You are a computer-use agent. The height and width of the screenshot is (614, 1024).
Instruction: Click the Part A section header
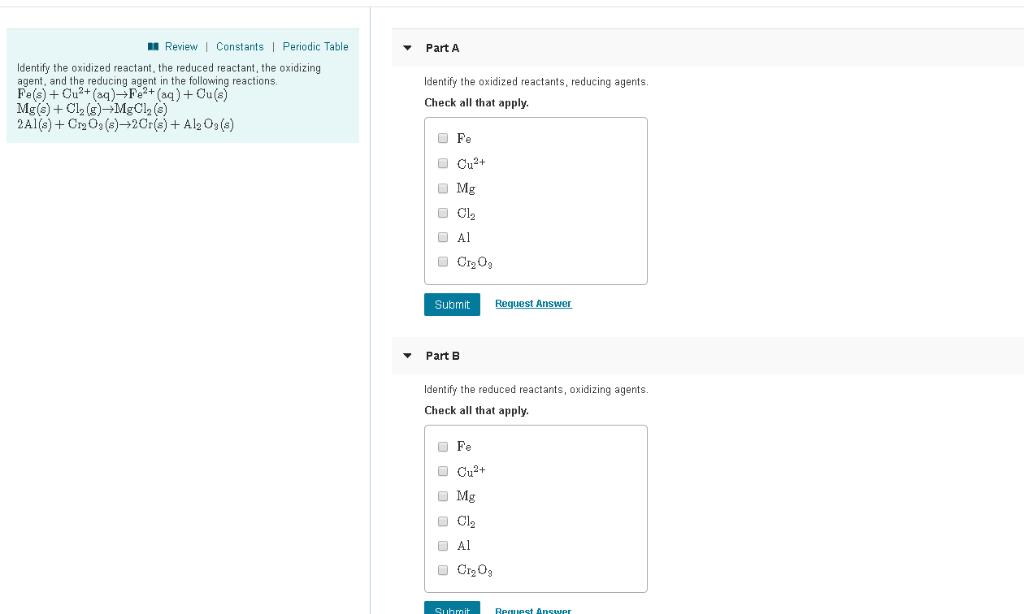[x=441, y=47]
